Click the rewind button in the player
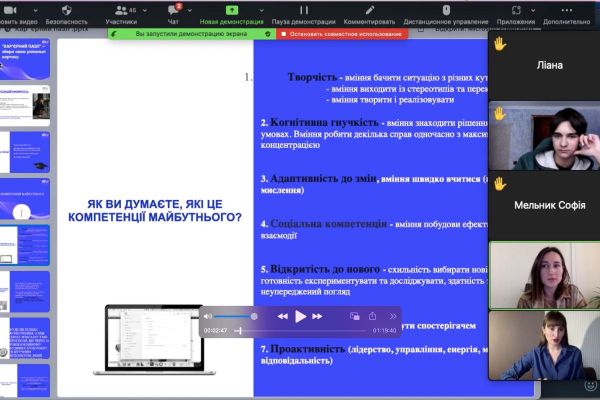 tap(283, 316)
